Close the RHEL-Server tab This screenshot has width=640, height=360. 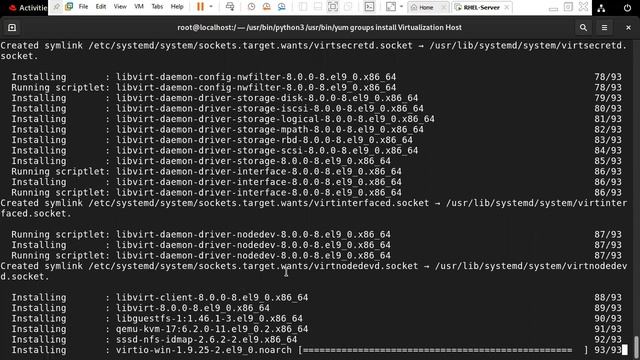507,7
